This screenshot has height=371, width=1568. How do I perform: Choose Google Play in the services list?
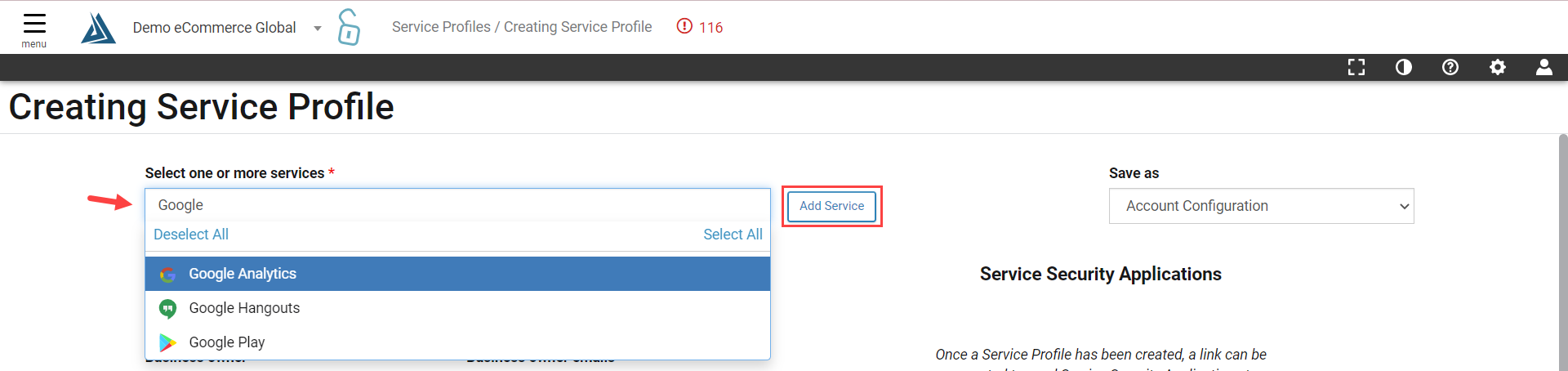(x=457, y=342)
